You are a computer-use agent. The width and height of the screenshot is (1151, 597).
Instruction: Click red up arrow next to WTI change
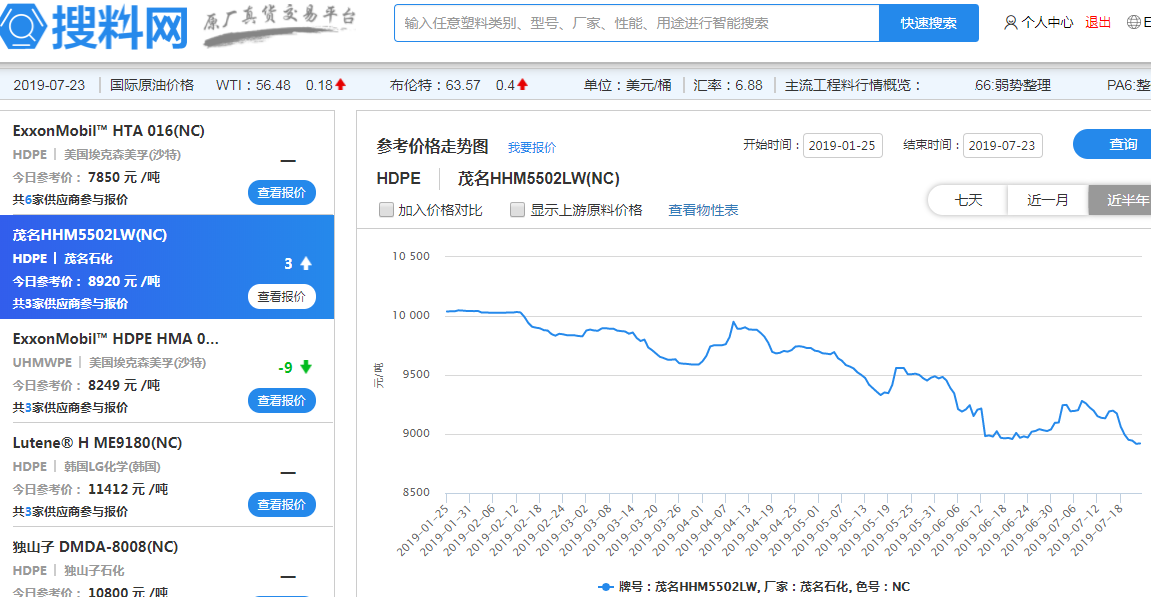coord(341,85)
